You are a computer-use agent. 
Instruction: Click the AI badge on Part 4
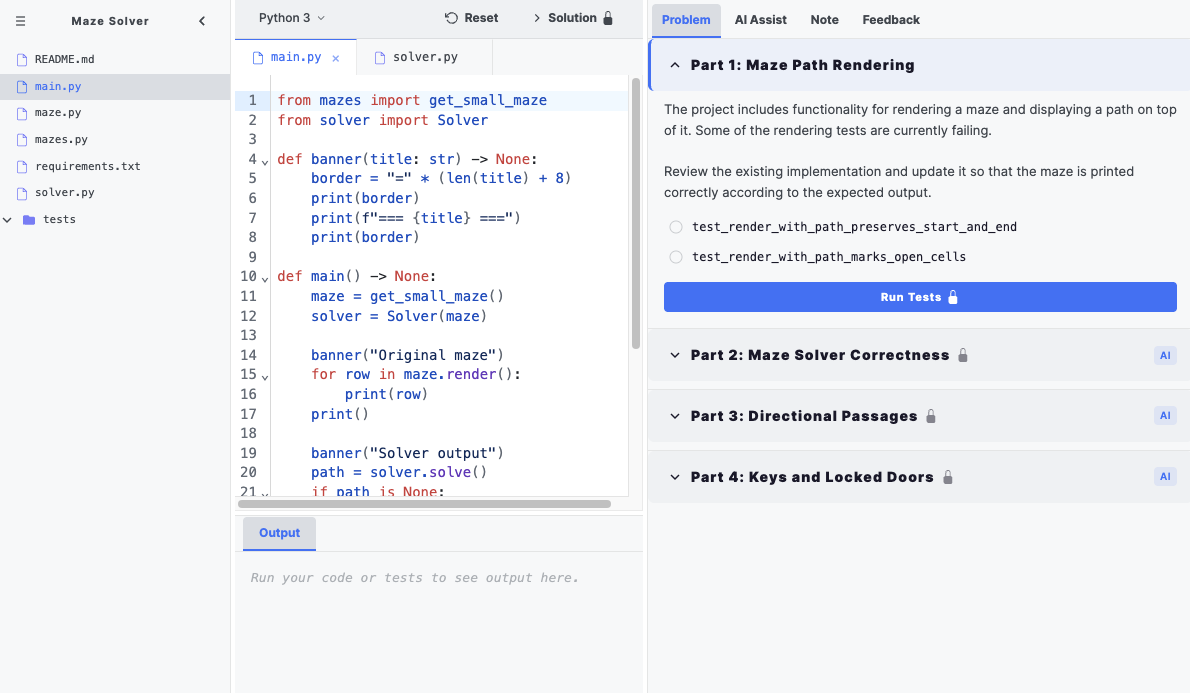(x=1165, y=476)
